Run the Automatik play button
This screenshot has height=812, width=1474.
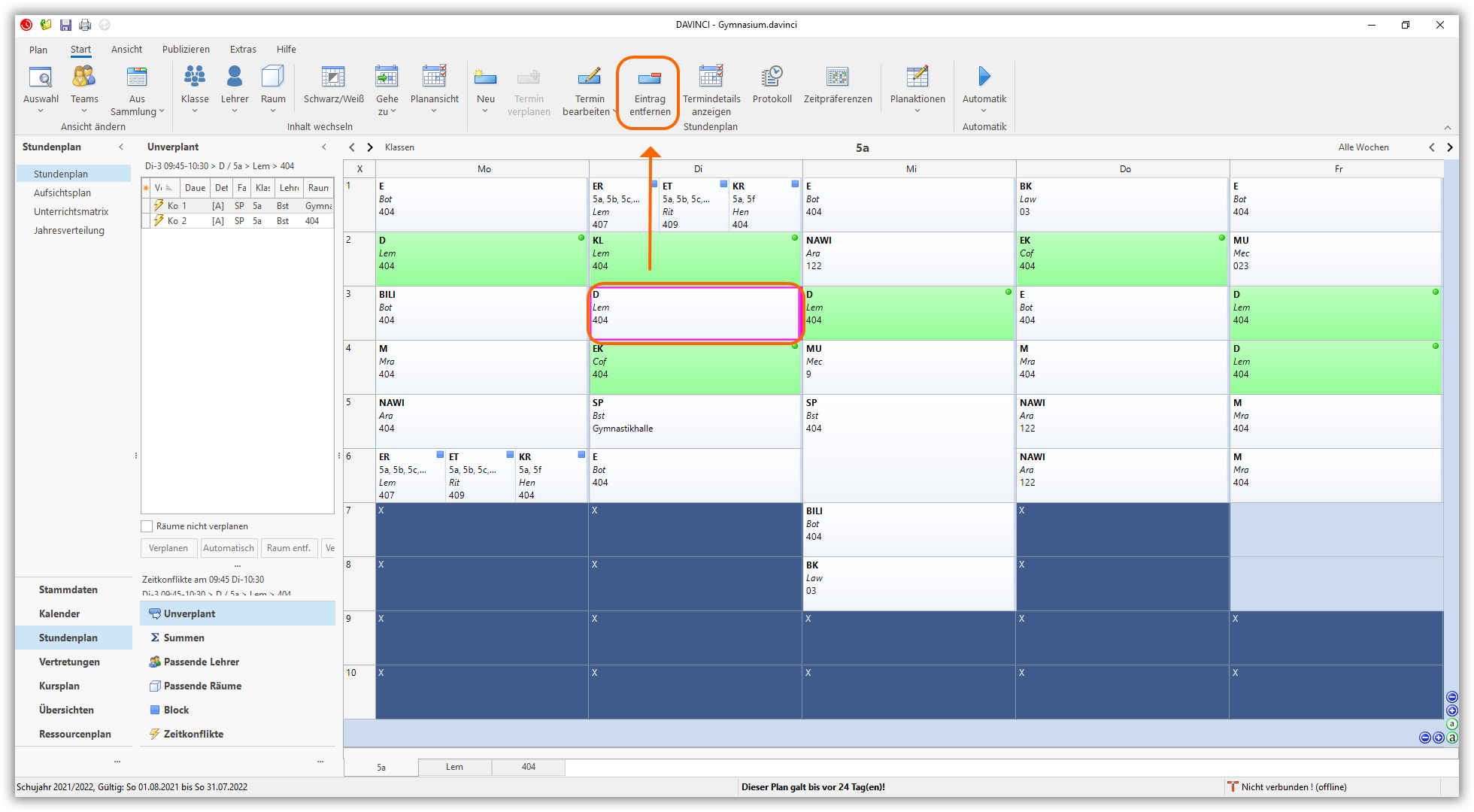984,76
